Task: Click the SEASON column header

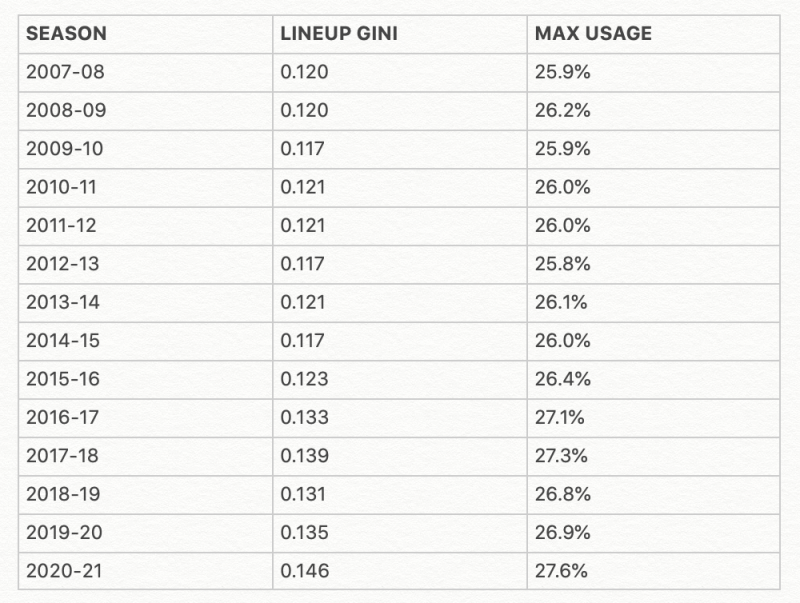Action: (x=66, y=34)
